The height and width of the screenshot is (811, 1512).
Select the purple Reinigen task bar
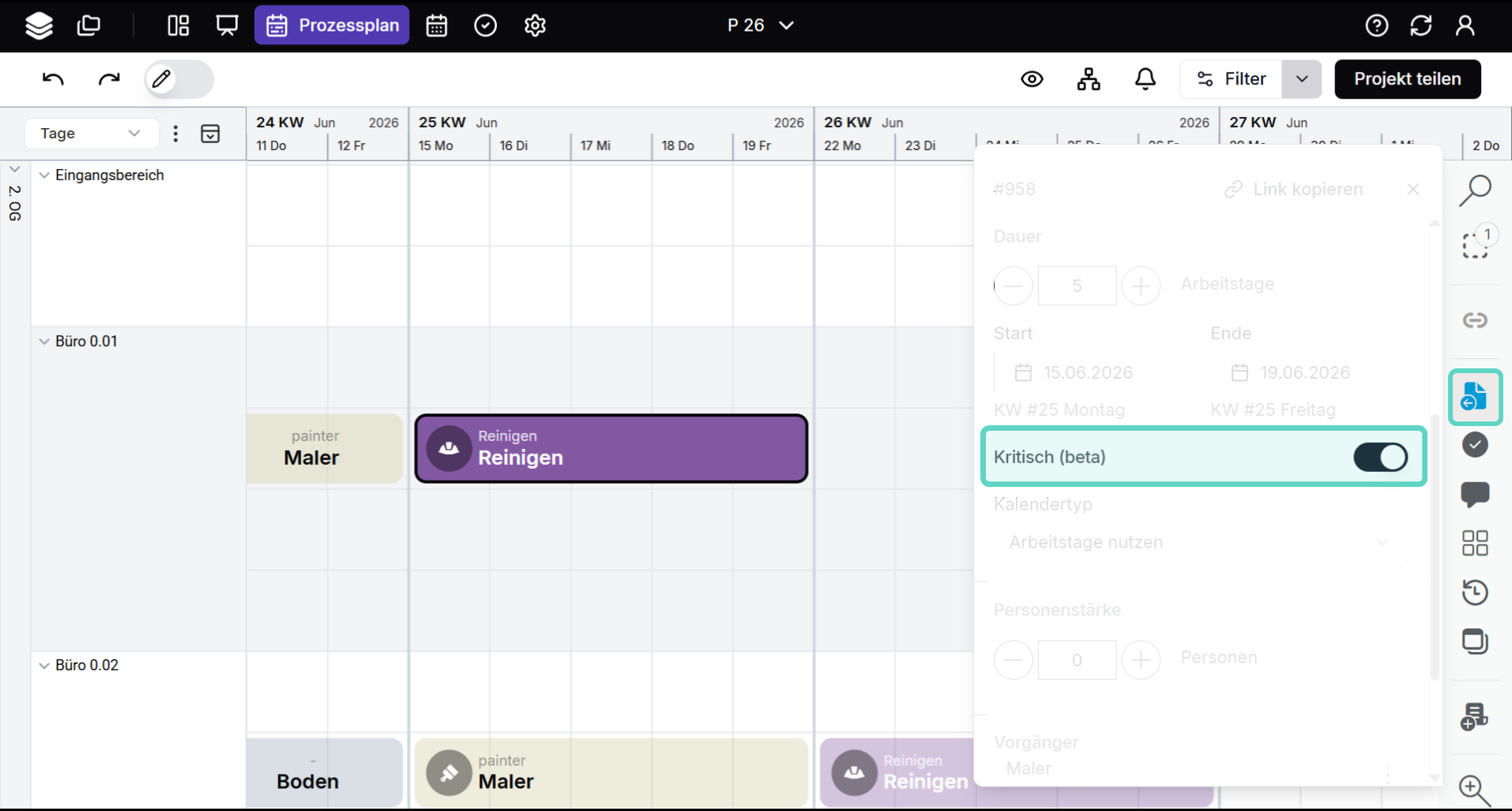click(x=611, y=448)
